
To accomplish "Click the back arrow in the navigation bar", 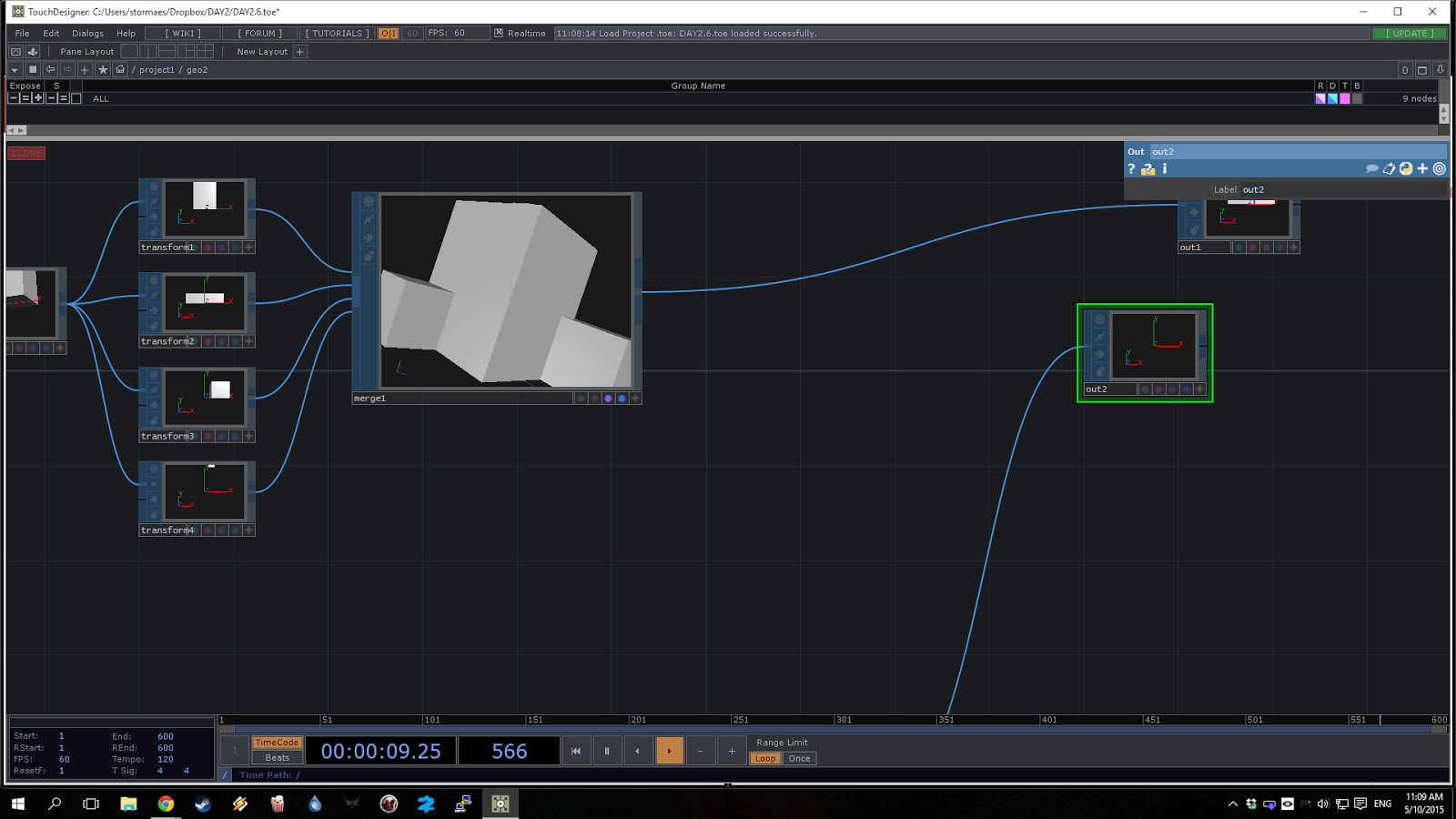I will [x=51, y=69].
